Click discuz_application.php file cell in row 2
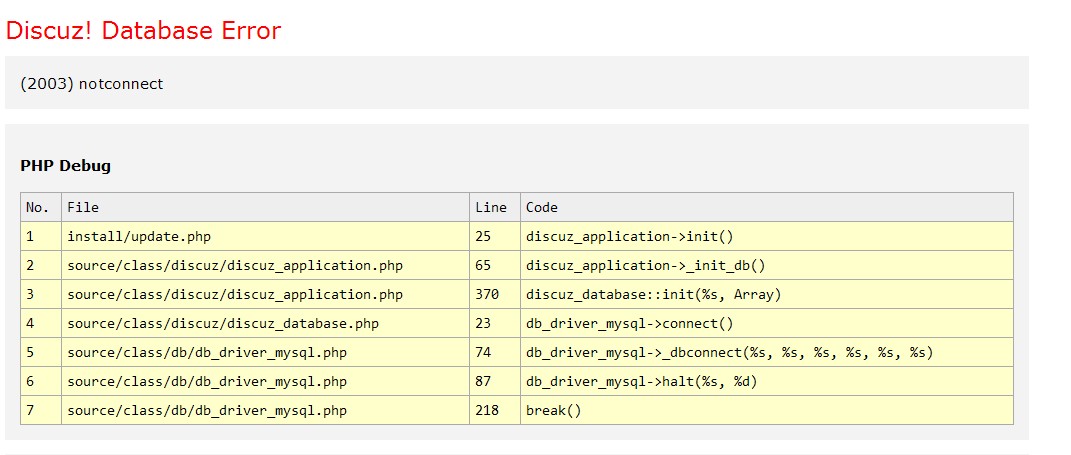This screenshot has width=1071, height=455. pos(265,266)
